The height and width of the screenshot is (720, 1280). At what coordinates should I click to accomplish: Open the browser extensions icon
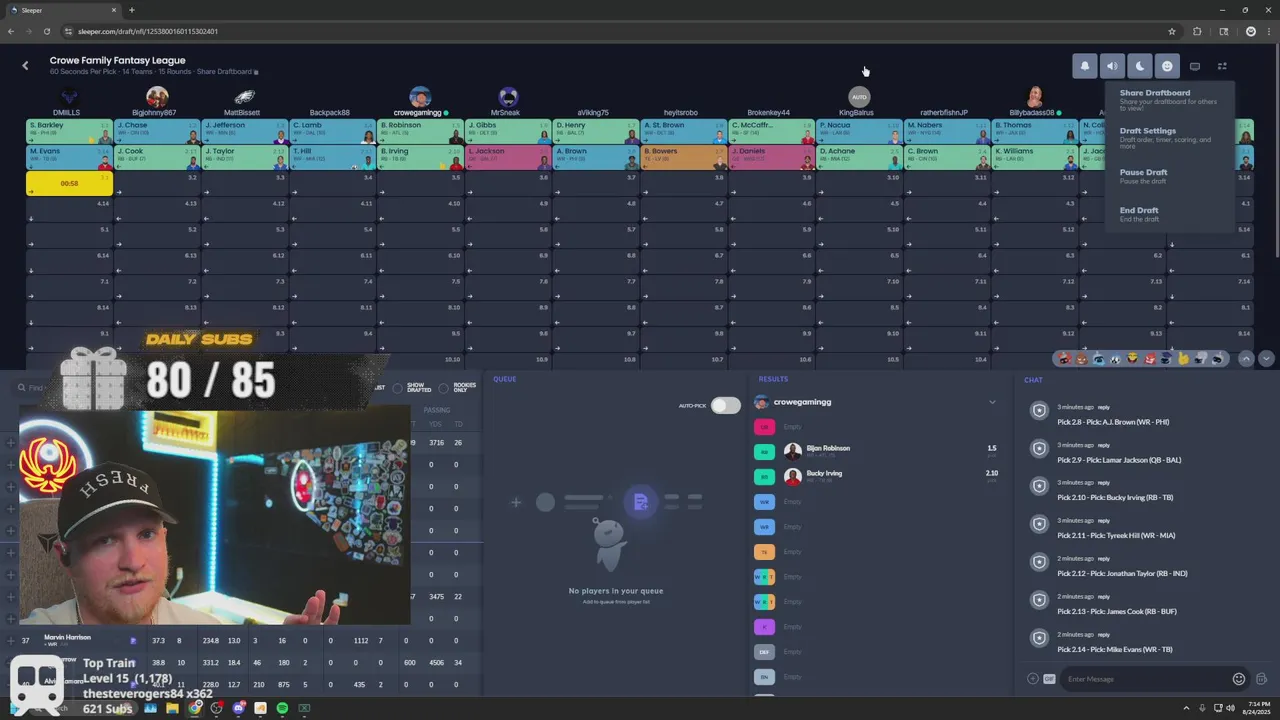1197,31
